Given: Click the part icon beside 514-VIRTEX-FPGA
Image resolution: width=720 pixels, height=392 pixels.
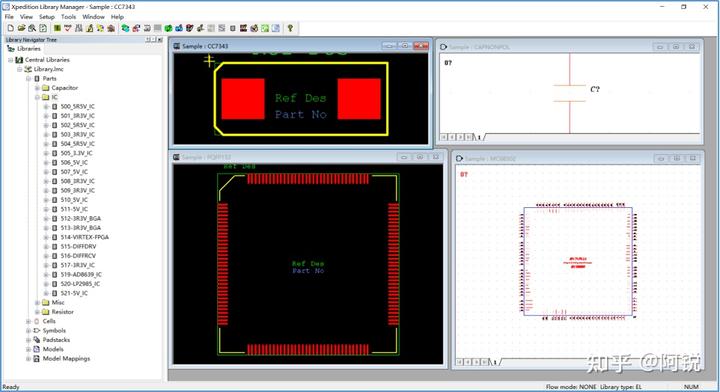Looking at the screenshot, I should (55, 237).
